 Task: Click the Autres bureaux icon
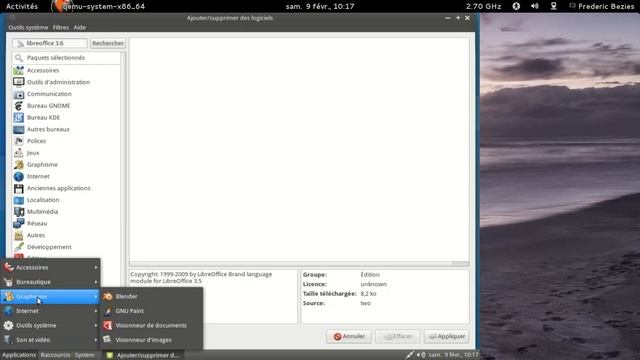[x=18, y=129]
